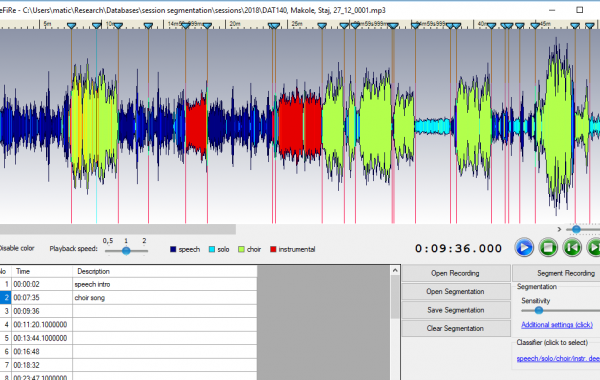Image resolution: width=600 pixels, height=380 pixels.
Task: Select row 5 time 00:13:44.1000000
Action: point(42,338)
